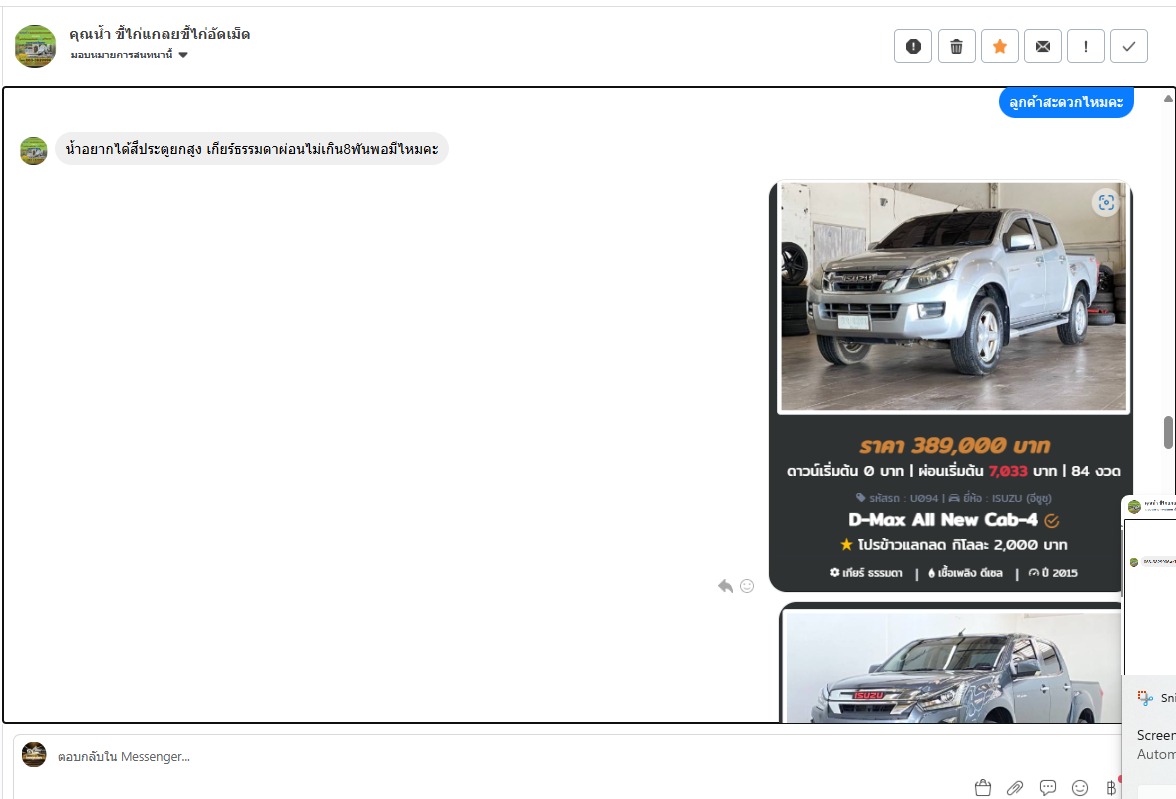Screen dimensions: 1176x799
Task: Reply to the silver D-Max image message
Action: pos(724,586)
